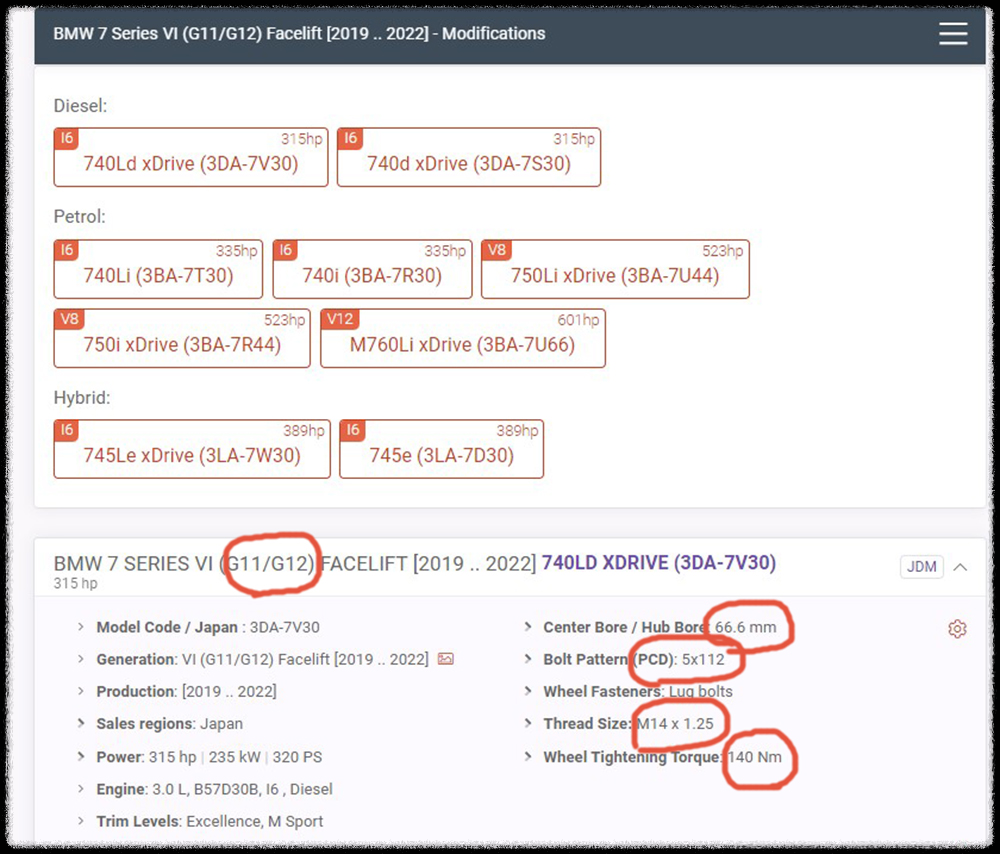Viewport: 1000px width, 854px height.
Task: Click the 'Diesel:' section label
Action: [80, 105]
